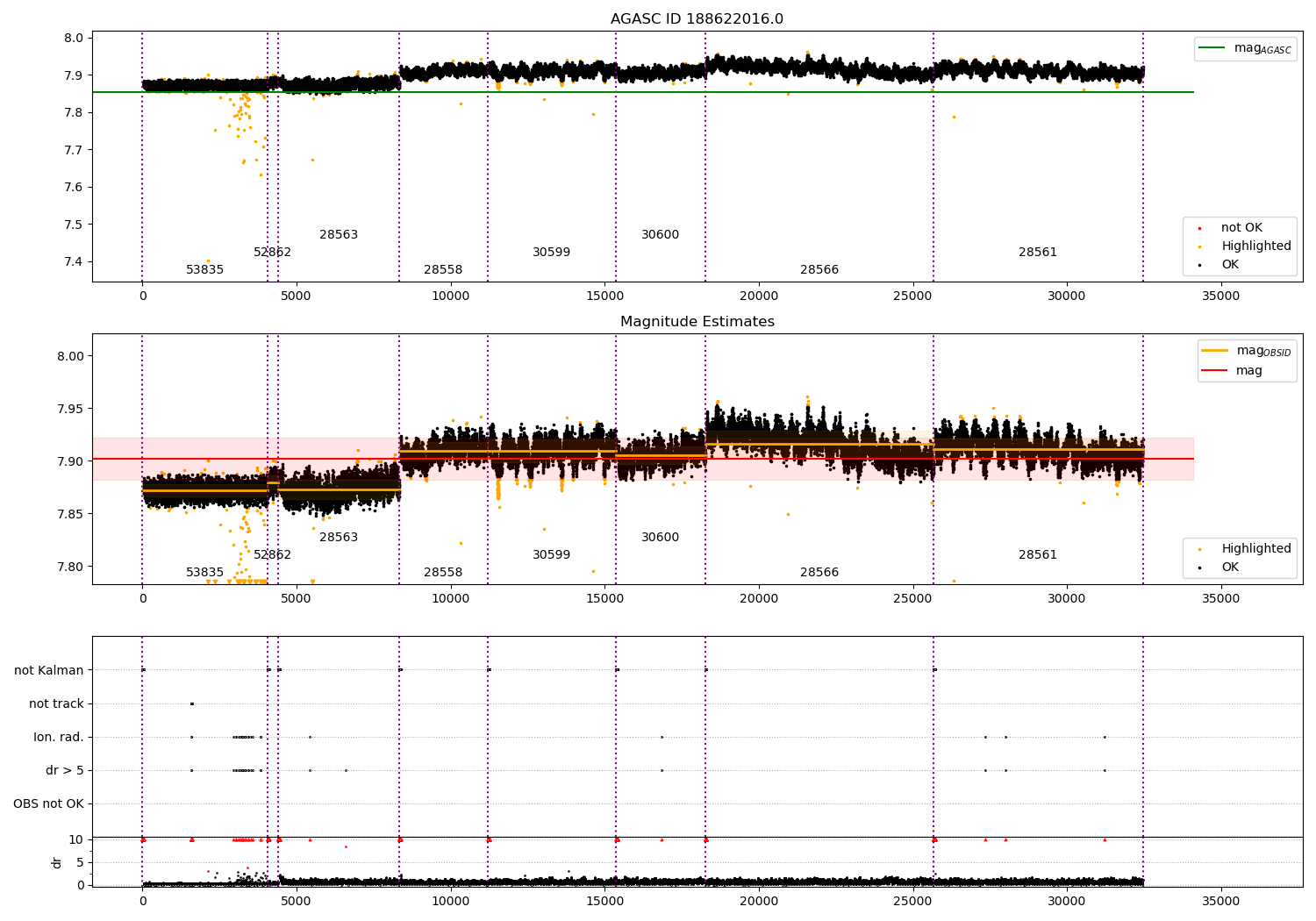Click obsid label 30600 in Magnitude Estimates plot
Viewport: 1316px width, 921px height.
660,538
